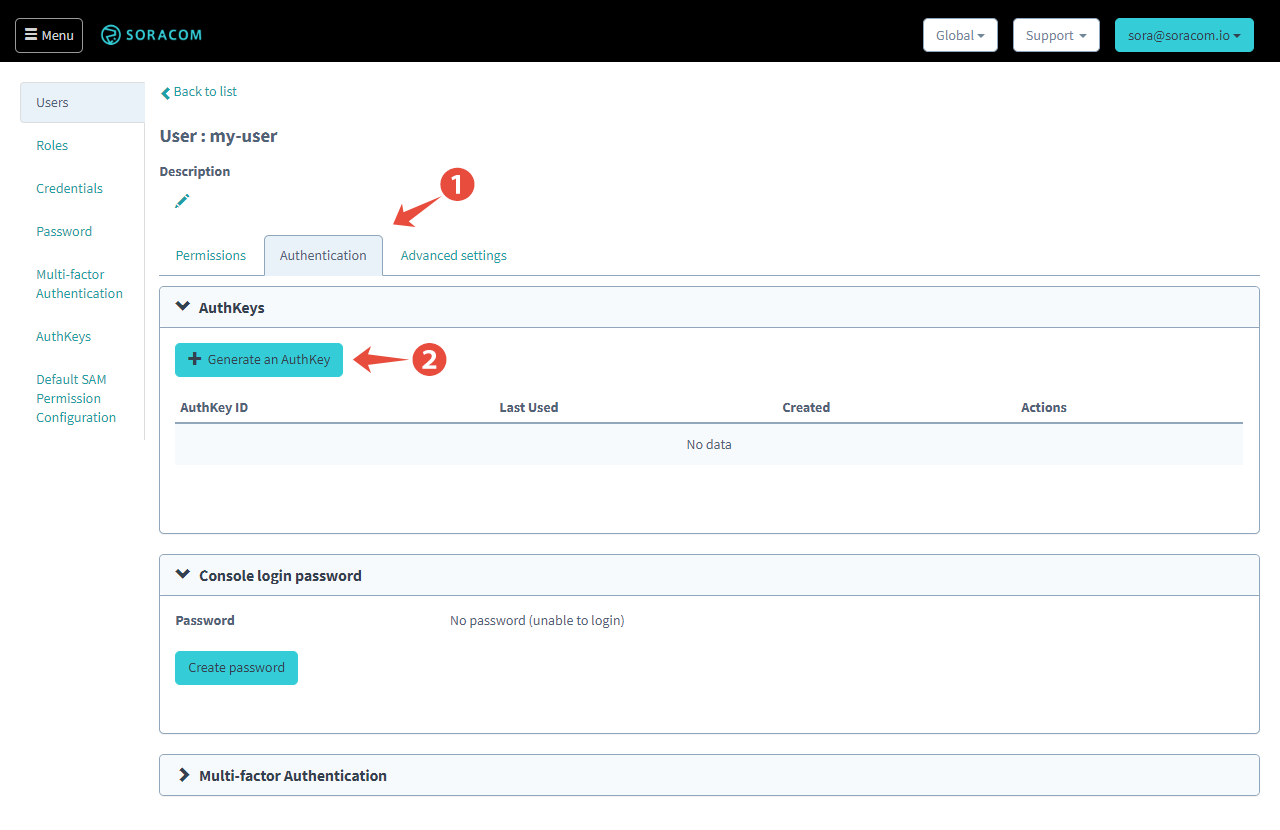Click the Description label
This screenshot has width=1280, height=830.
(195, 171)
